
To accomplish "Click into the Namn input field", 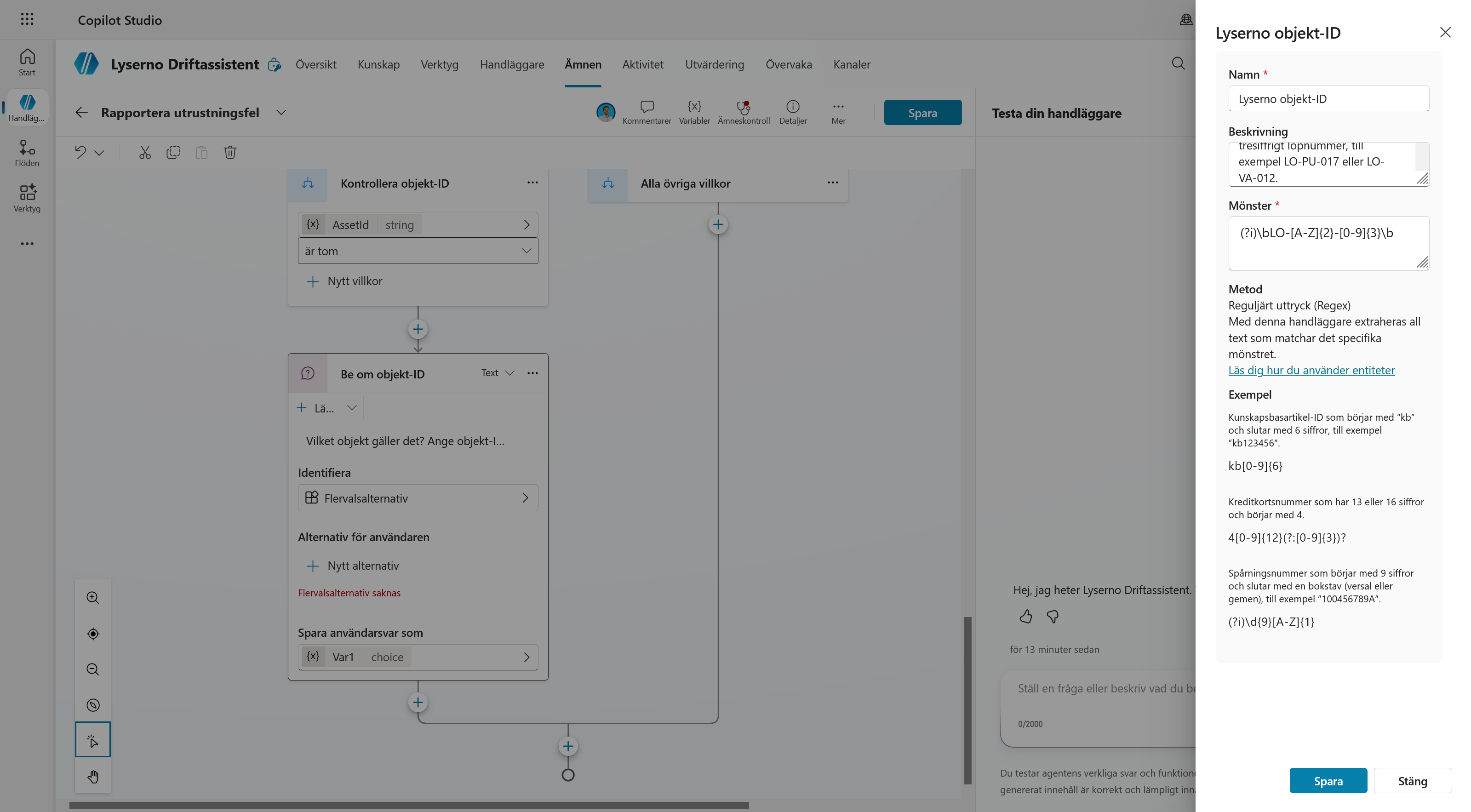I will click(x=1328, y=99).
